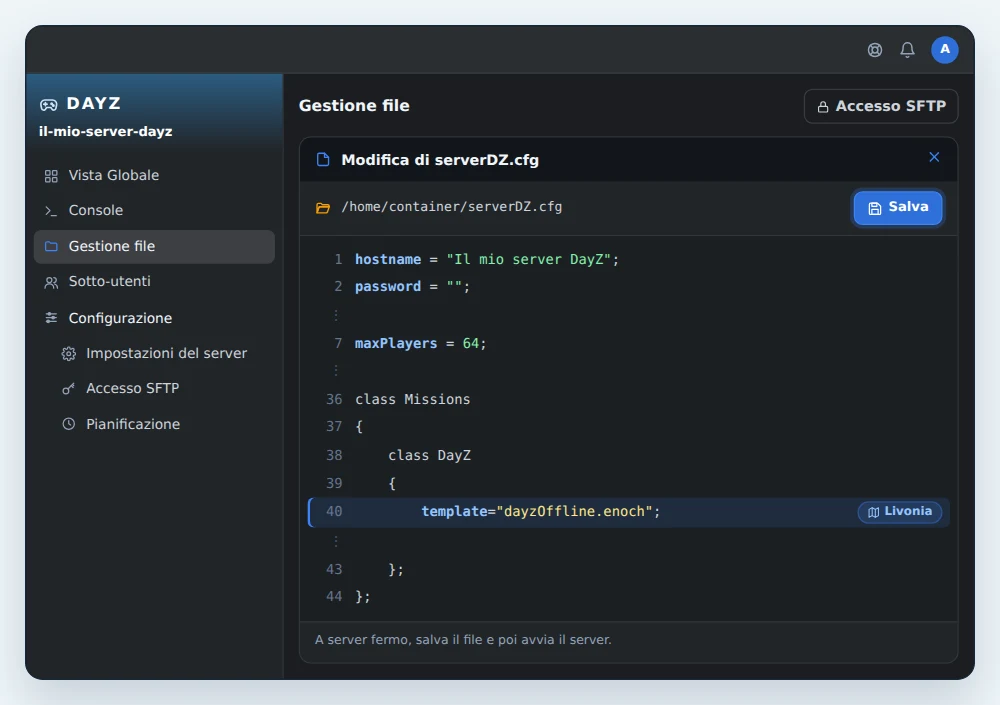The height and width of the screenshot is (705, 1000).
Task: Open the notifications bell
Action: click(908, 50)
